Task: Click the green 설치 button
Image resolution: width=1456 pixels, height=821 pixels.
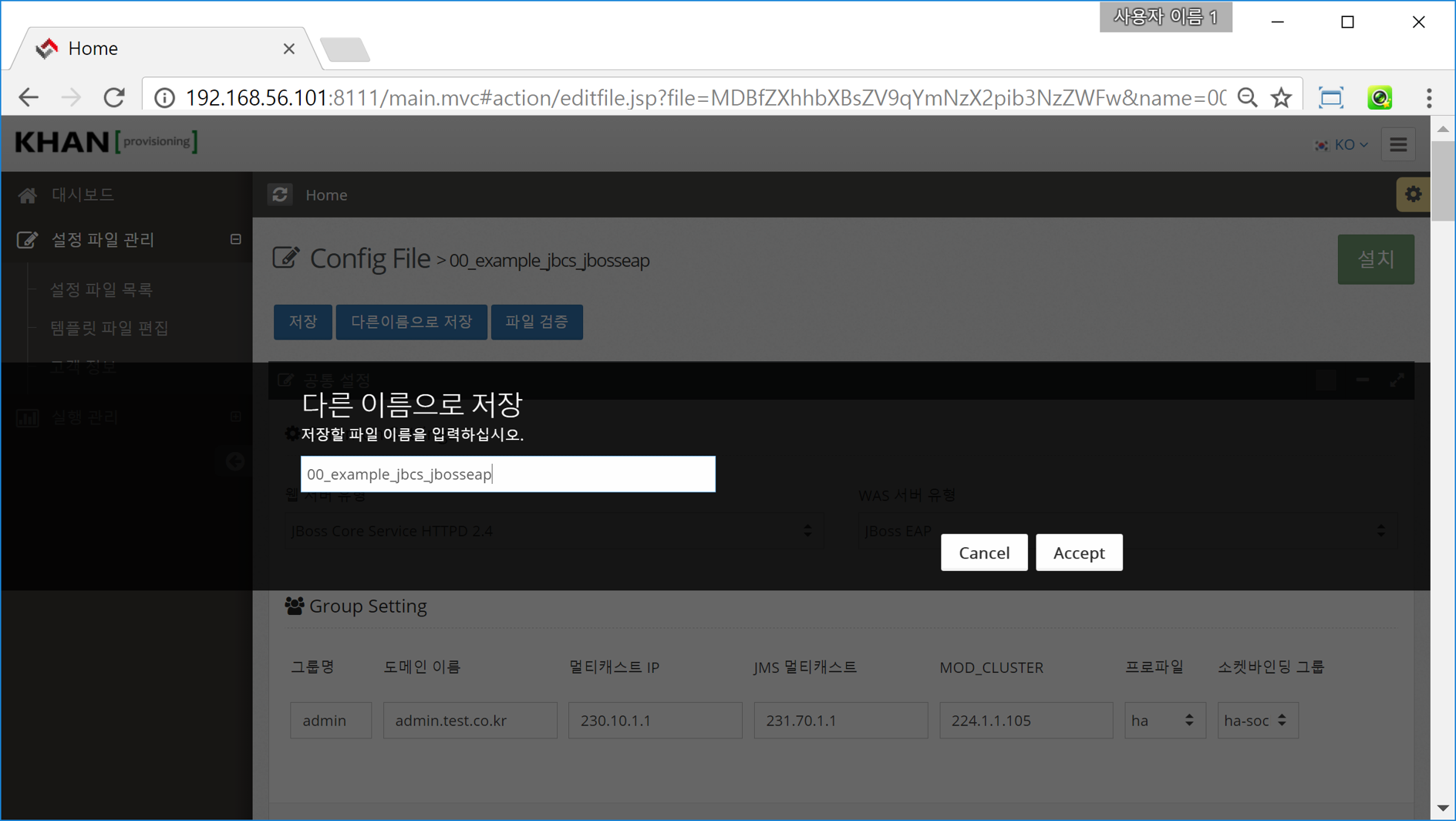Action: point(1375,259)
